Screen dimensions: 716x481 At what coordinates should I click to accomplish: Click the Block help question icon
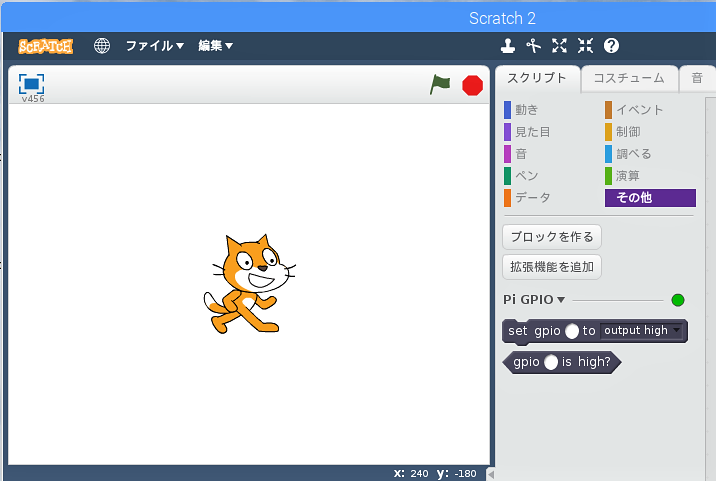611,46
